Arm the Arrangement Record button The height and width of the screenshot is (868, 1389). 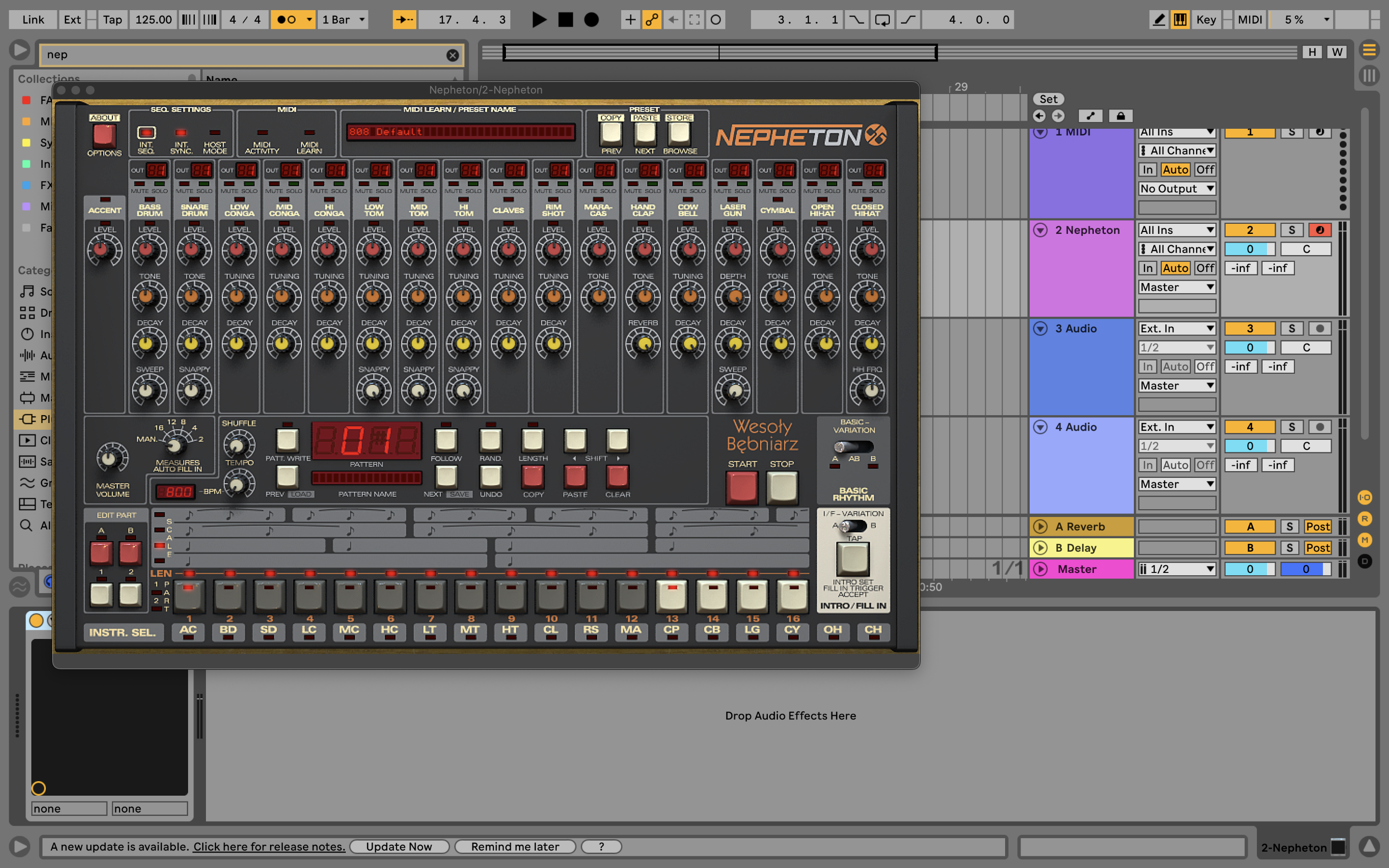(591, 19)
